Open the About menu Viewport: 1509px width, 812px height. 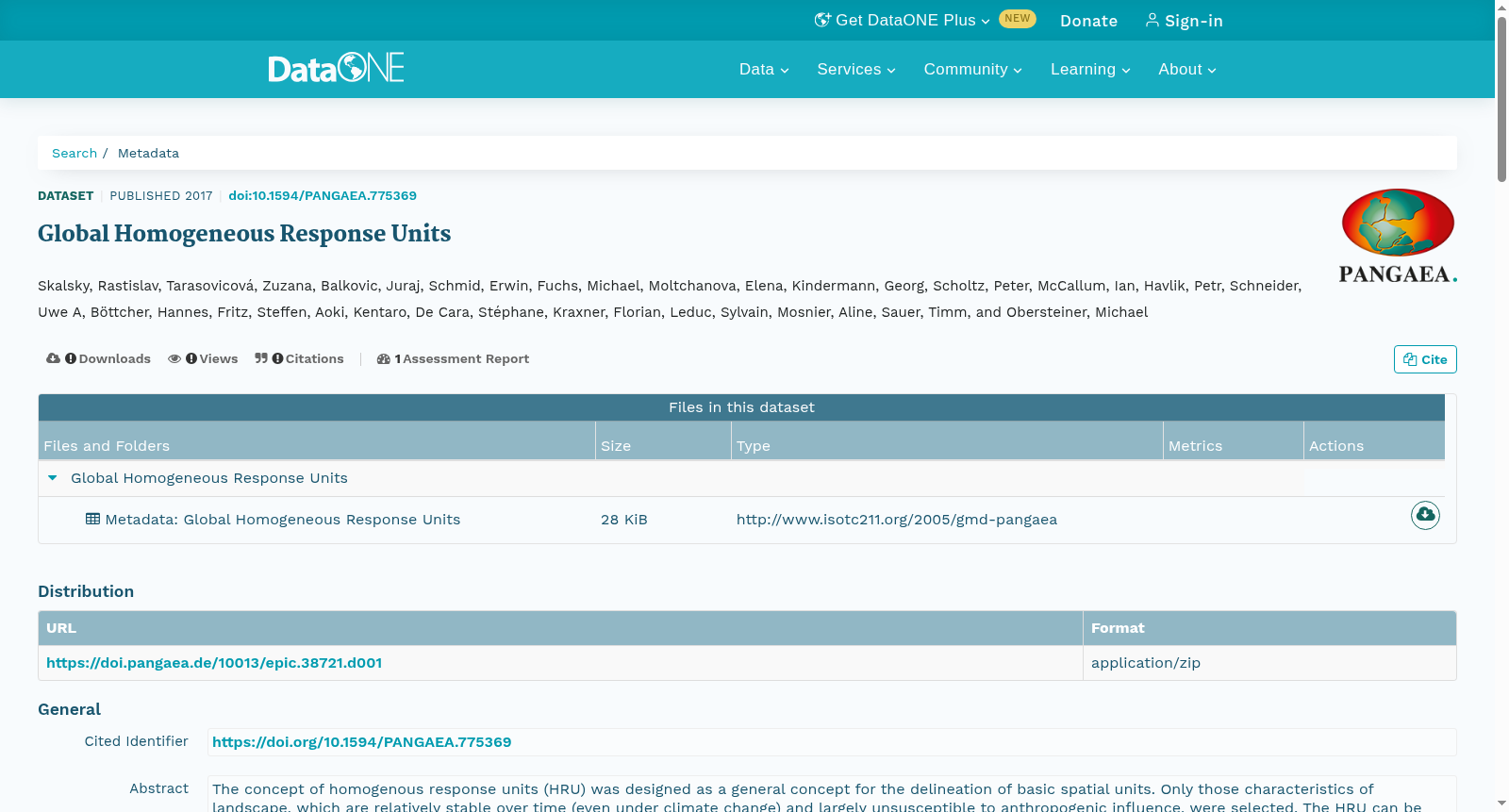[x=1187, y=69]
